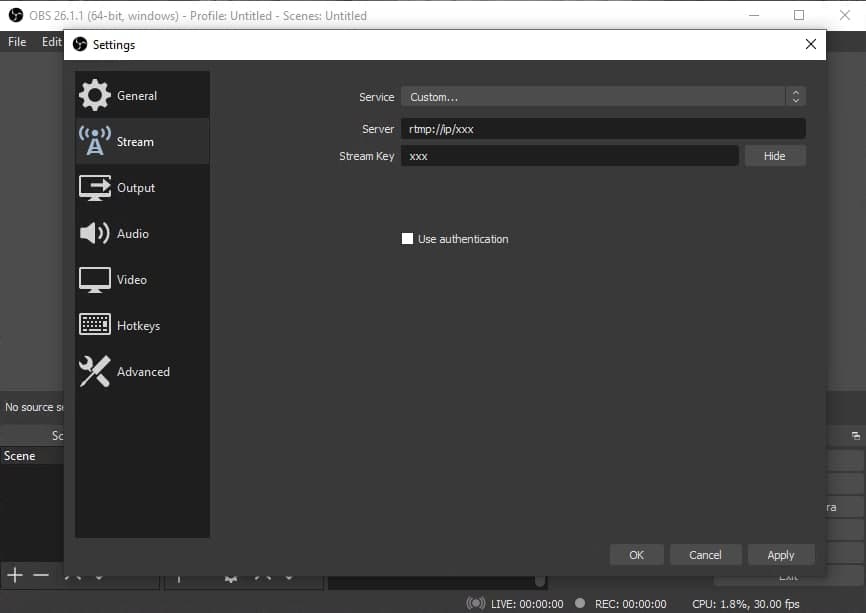This screenshot has height=613, width=866.
Task: Select the Stream antenna icon
Action: (x=95, y=142)
